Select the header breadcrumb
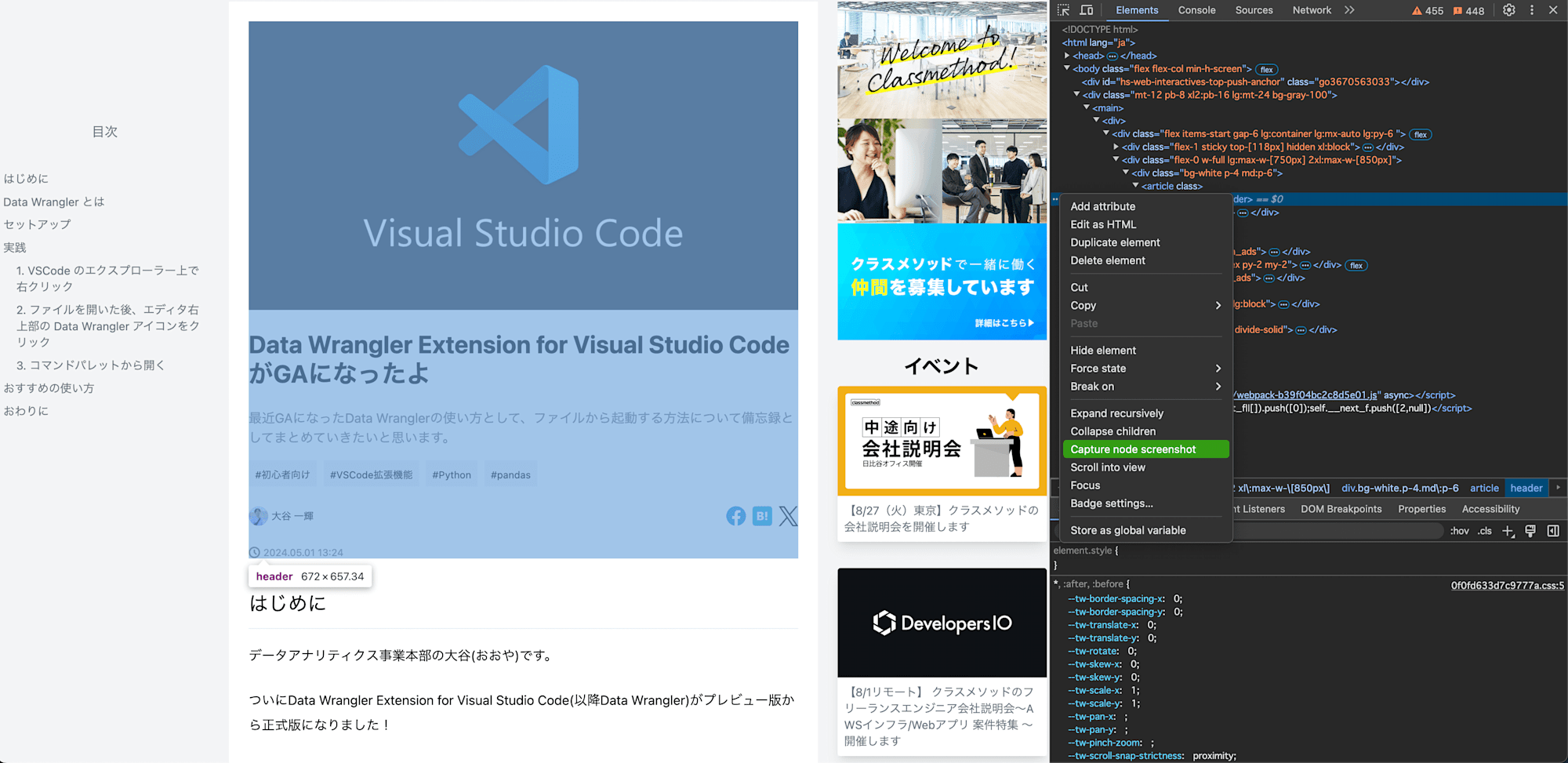This screenshot has width=1568, height=763. tap(1526, 488)
